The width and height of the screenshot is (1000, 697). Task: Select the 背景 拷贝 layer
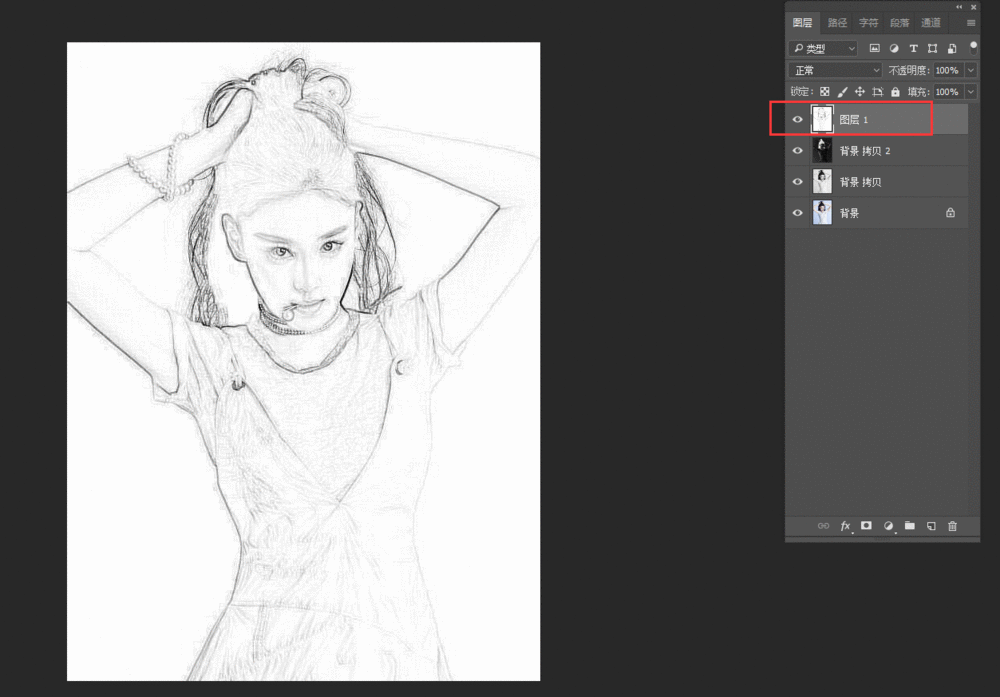(x=880, y=182)
